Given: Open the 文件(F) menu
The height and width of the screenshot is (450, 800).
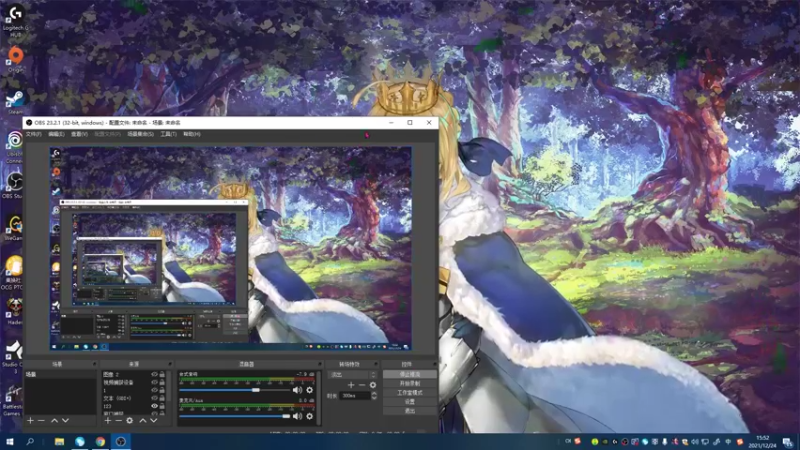Looking at the screenshot, I should tap(33, 134).
